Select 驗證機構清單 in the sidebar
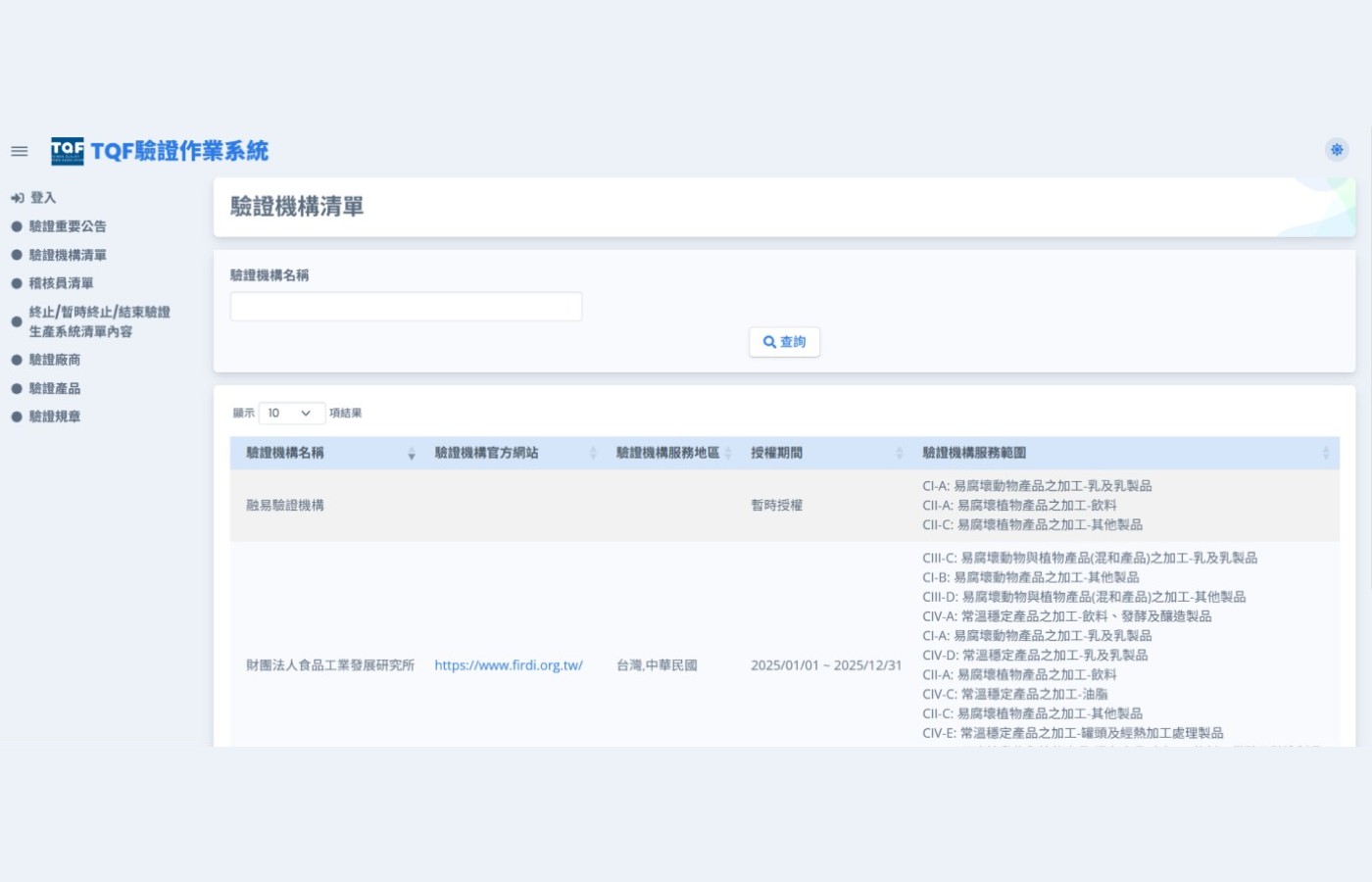1372x882 pixels. coord(68,255)
